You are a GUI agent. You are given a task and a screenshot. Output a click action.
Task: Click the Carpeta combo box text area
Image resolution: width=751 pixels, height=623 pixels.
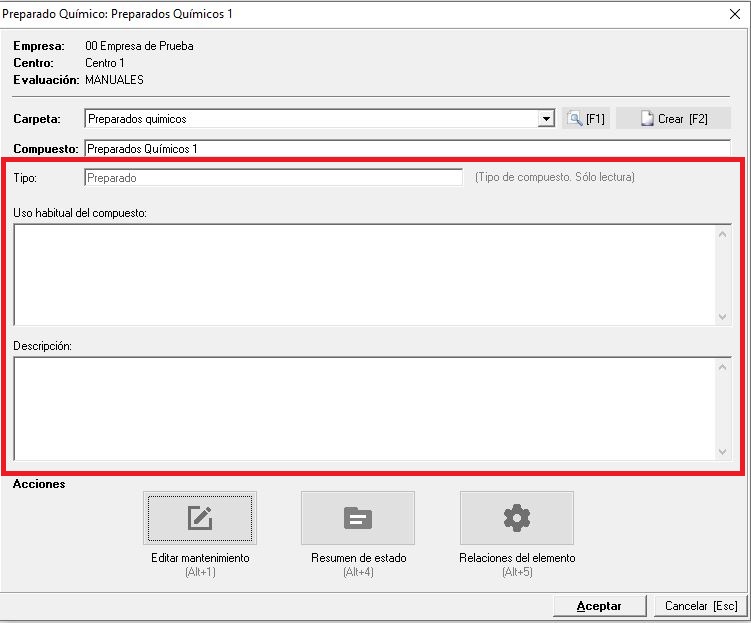310,119
